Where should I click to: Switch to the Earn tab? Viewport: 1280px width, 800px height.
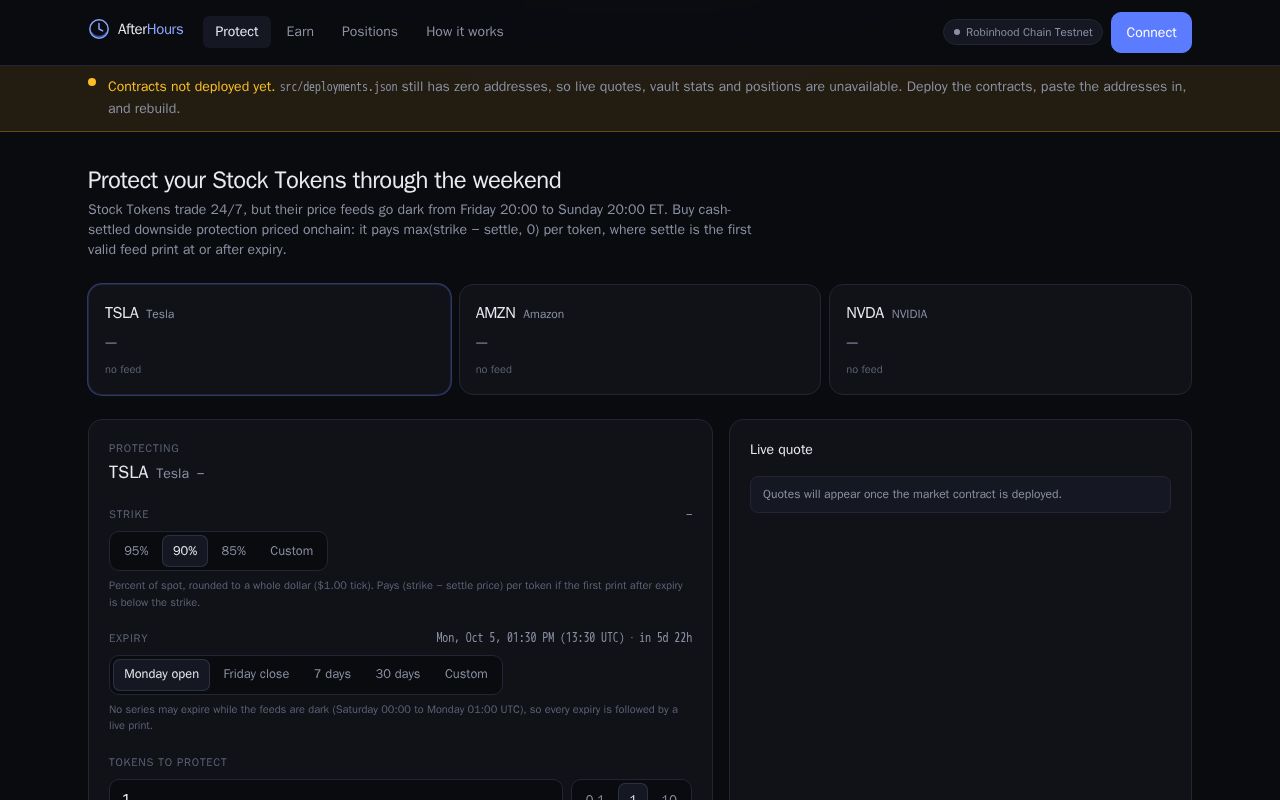click(300, 32)
